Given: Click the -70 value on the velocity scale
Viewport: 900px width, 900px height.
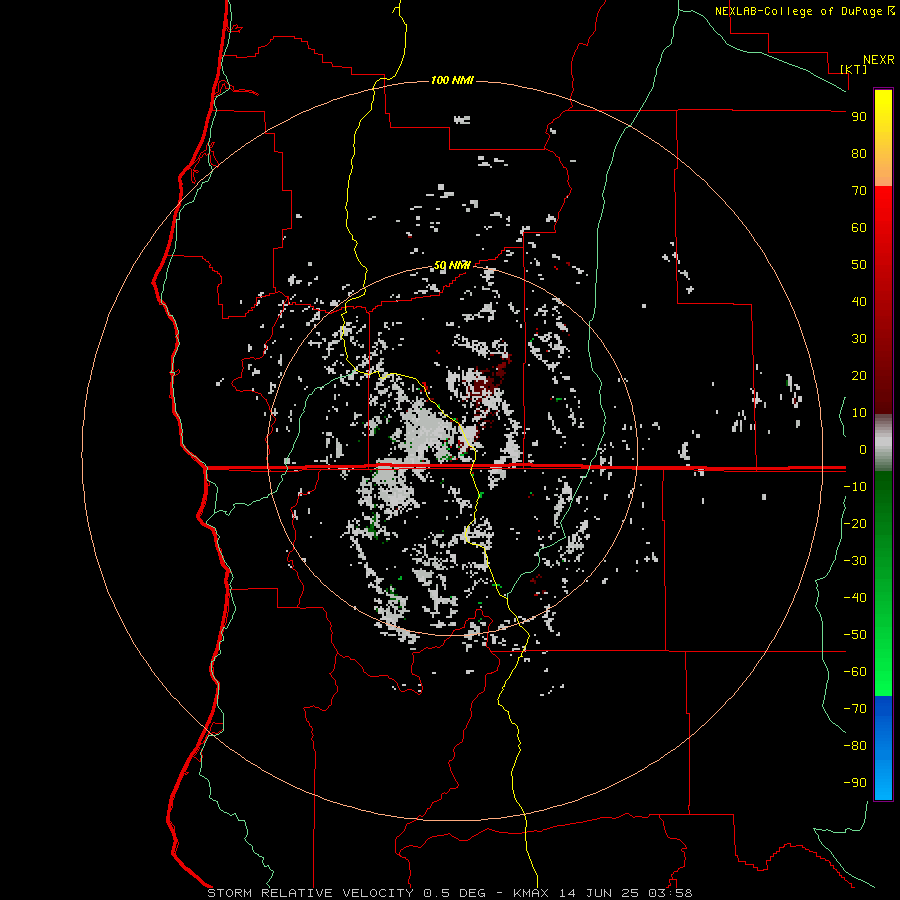Looking at the screenshot, I should [x=855, y=709].
